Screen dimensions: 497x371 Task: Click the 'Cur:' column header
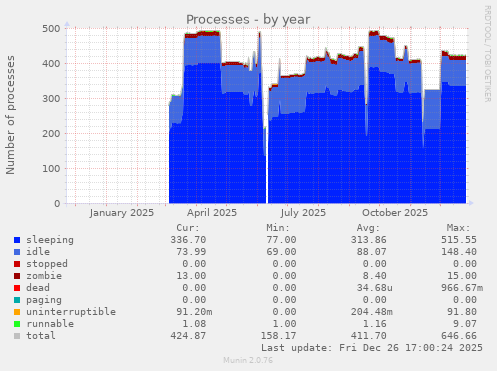(188, 228)
